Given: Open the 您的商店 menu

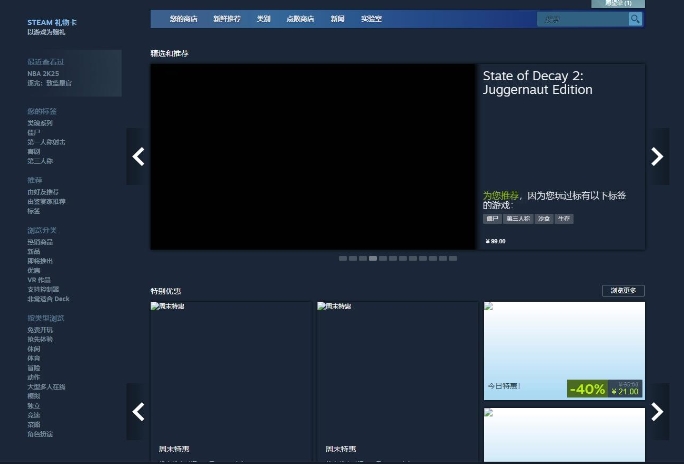Looking at the screenshot, I should [184, 19].
